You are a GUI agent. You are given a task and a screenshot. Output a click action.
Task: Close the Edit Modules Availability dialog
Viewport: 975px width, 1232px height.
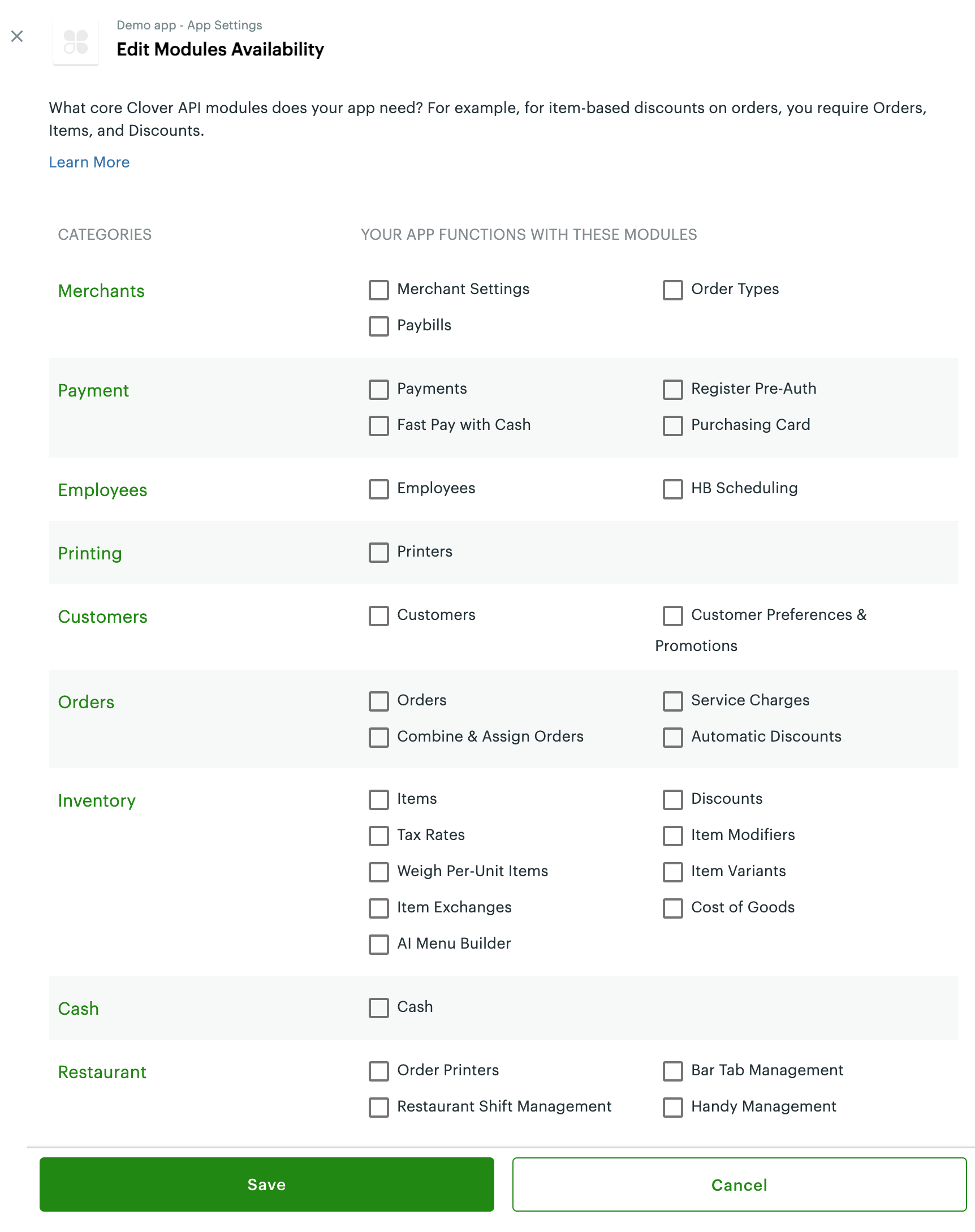[x=17, y=36]
